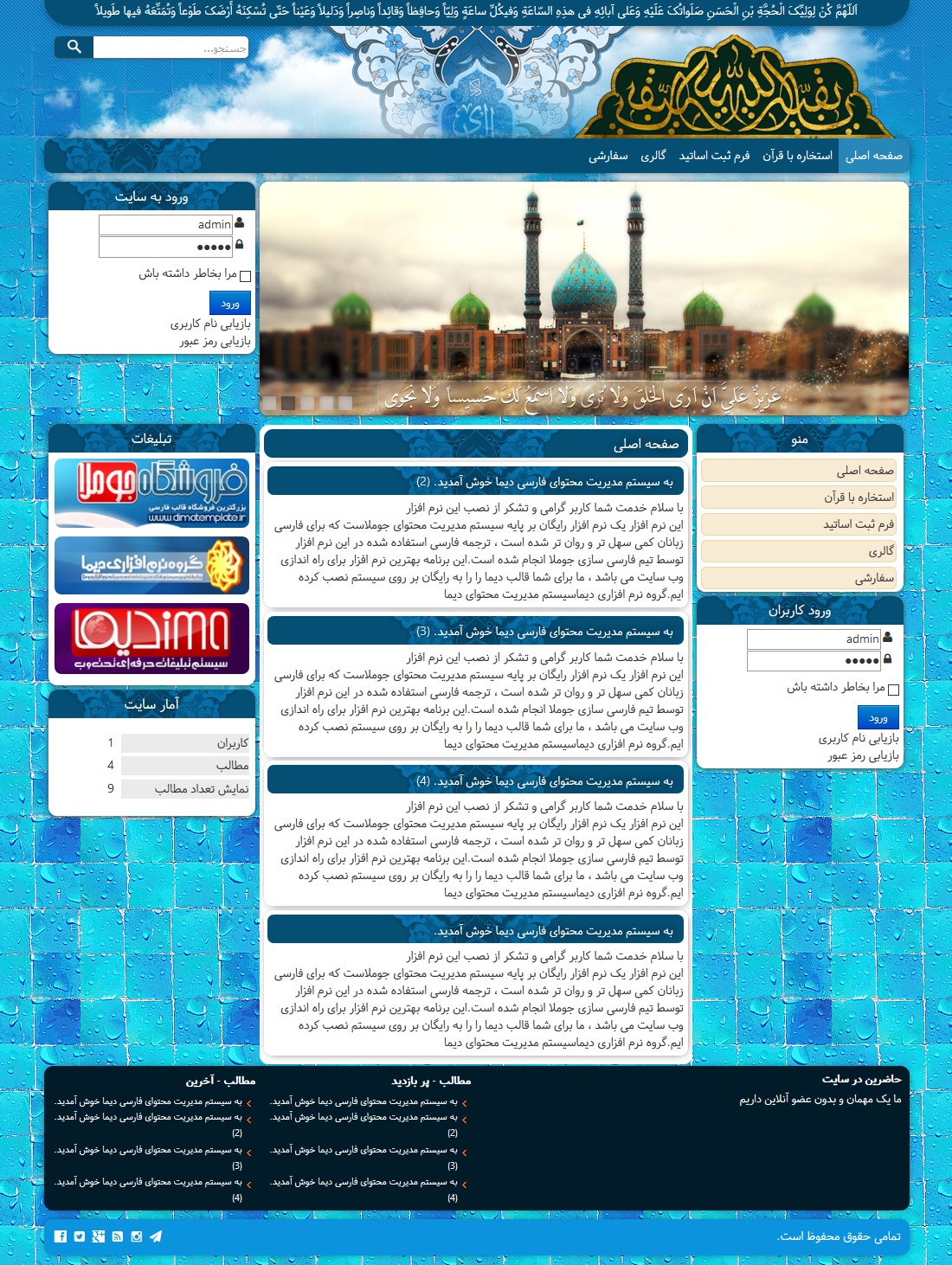The image size is (952, 1265).
Task: Open the RSS feed icon in the footer
Action: [118, 1236]
